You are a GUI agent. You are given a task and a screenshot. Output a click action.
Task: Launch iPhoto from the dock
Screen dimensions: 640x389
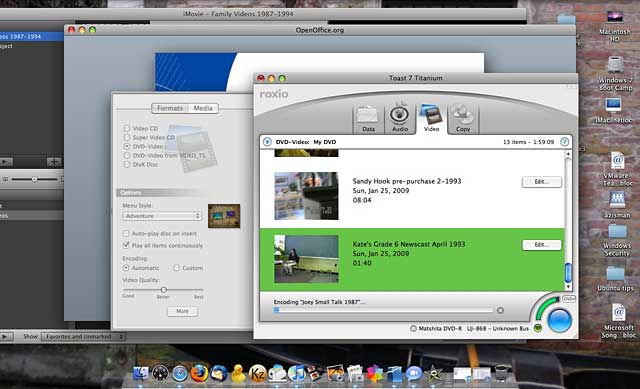[336, 373]
